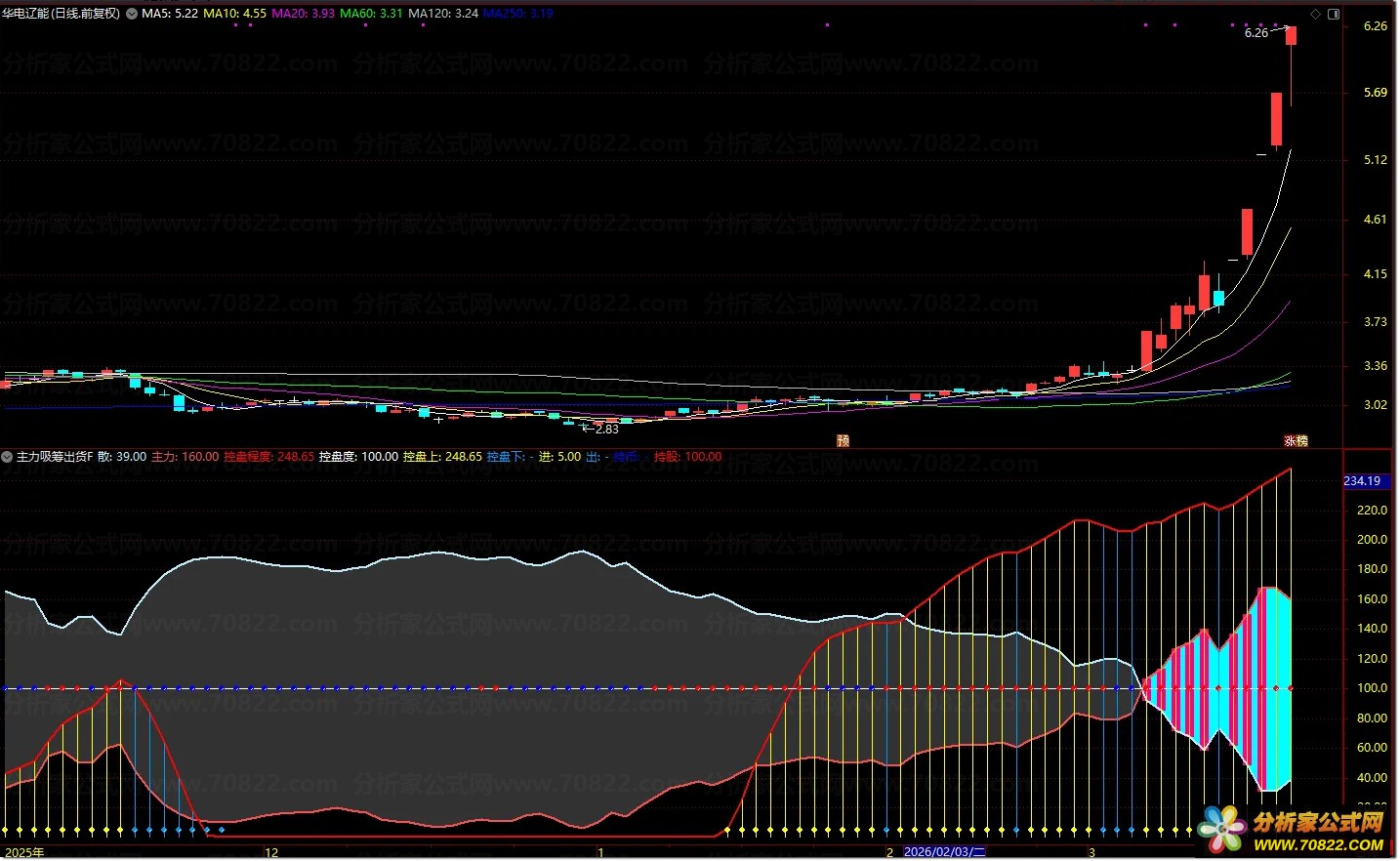Image resolution: width=1400 pixels, height=861 pixels.
Task: Click the 40.00 indicator axis label
Action: [1372, 778]
